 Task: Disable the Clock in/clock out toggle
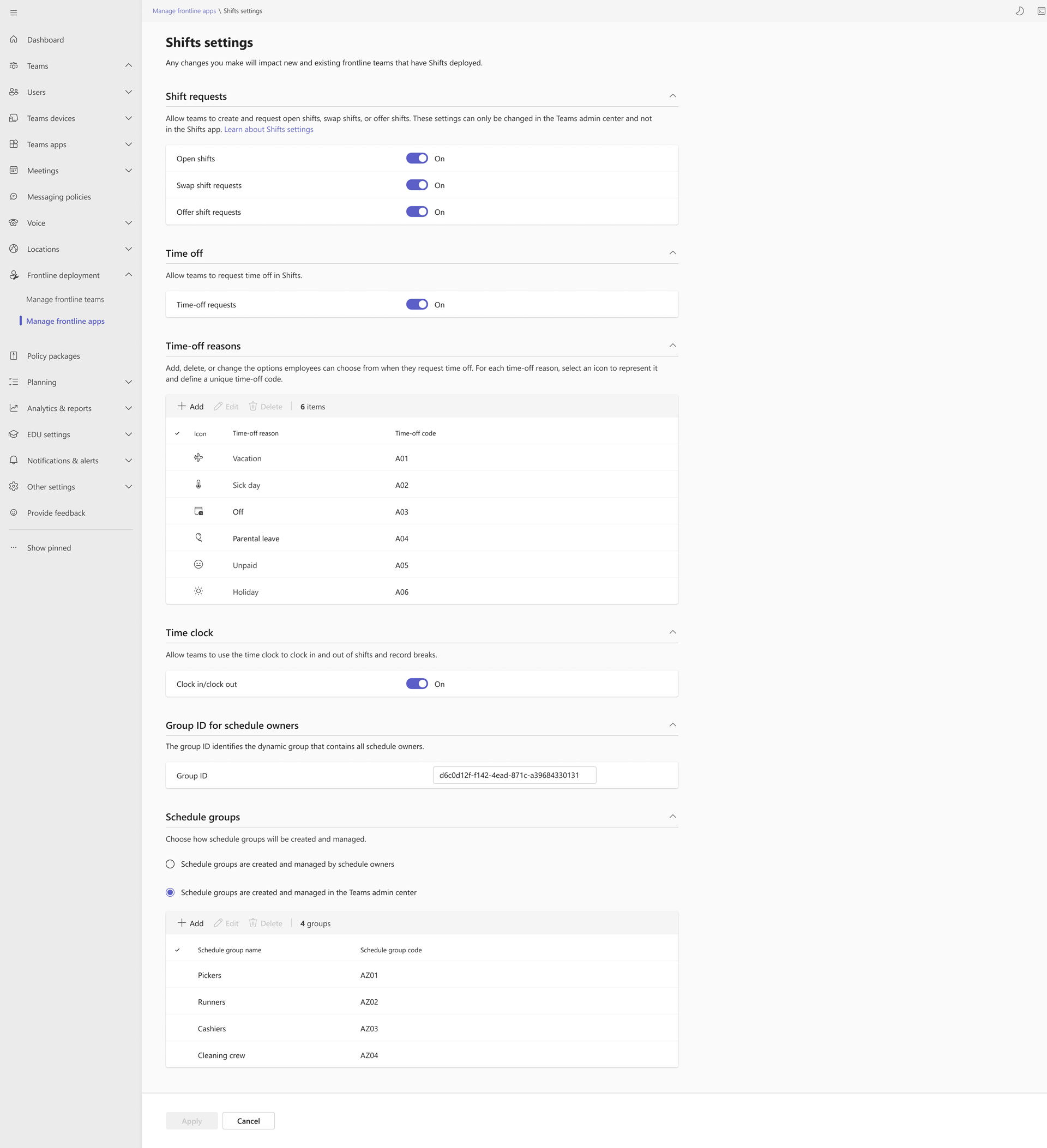(417, 684)
